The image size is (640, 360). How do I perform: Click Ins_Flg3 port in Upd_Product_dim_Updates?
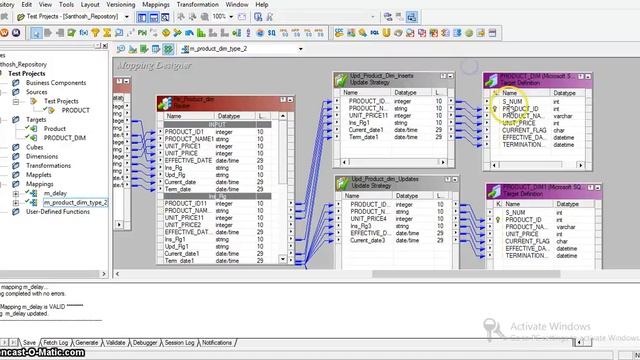(360, 226)
